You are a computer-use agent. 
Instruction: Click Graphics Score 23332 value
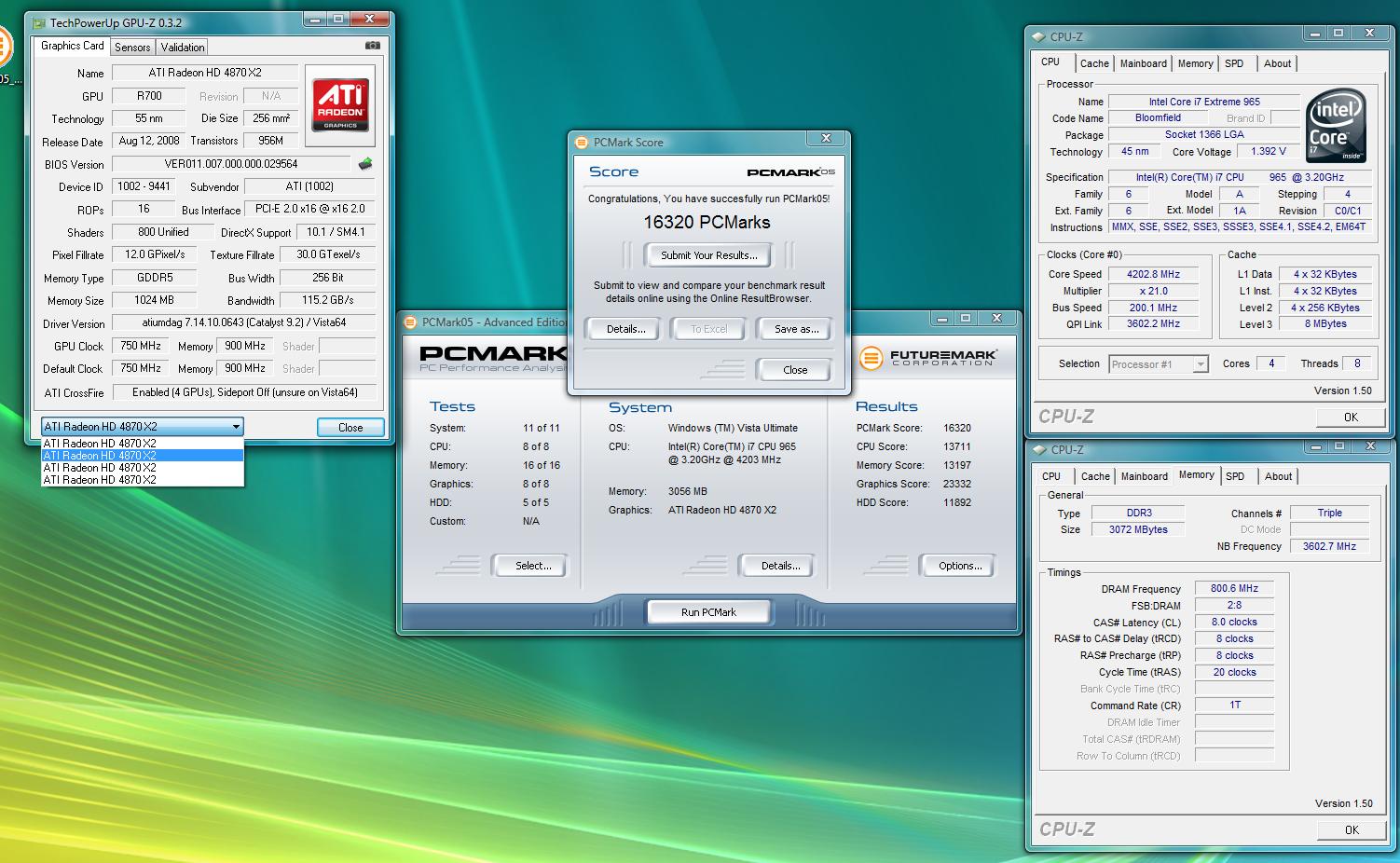point(957,484)
